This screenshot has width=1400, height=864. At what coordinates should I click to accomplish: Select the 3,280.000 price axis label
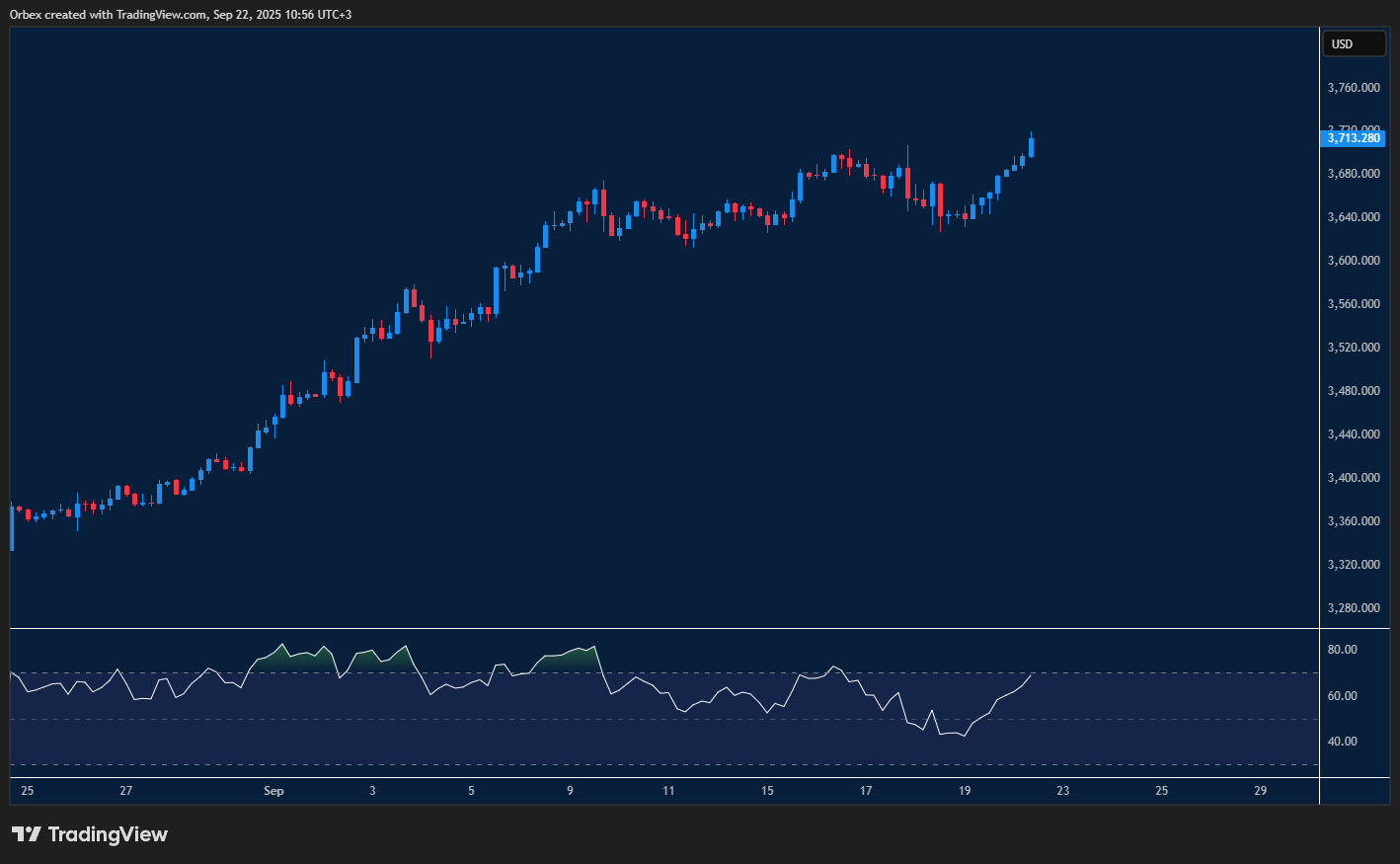[1353, 608]
